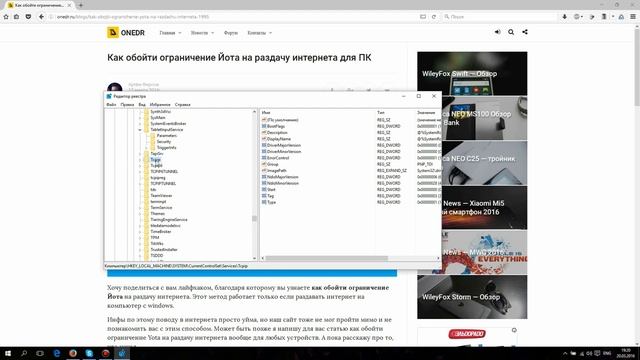Open a new browser tab with plus button
Image resolution: width=640 pixels, height=360 pixels.
(80, 5)
